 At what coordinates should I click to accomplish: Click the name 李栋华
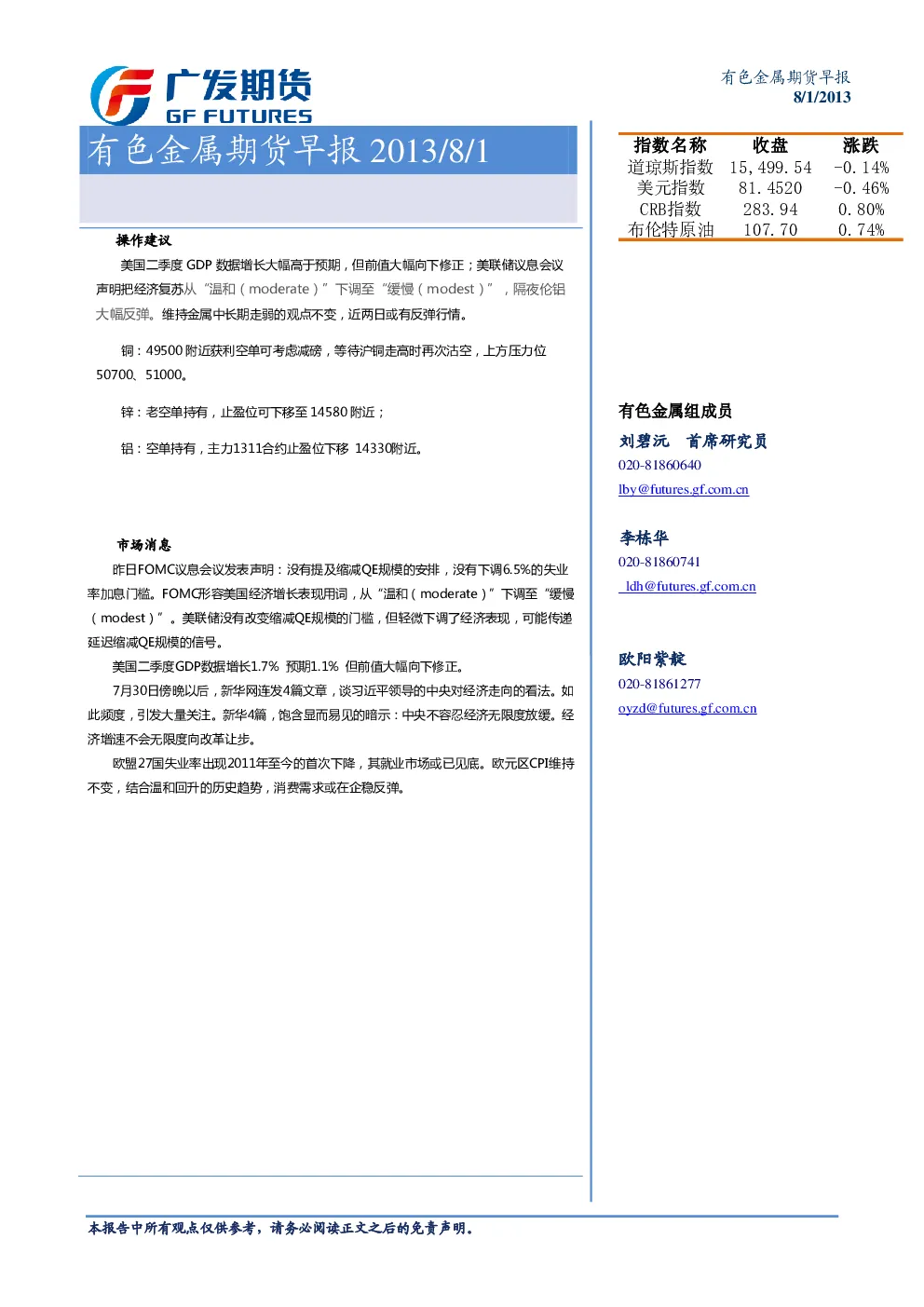click(x=644, y=538)
